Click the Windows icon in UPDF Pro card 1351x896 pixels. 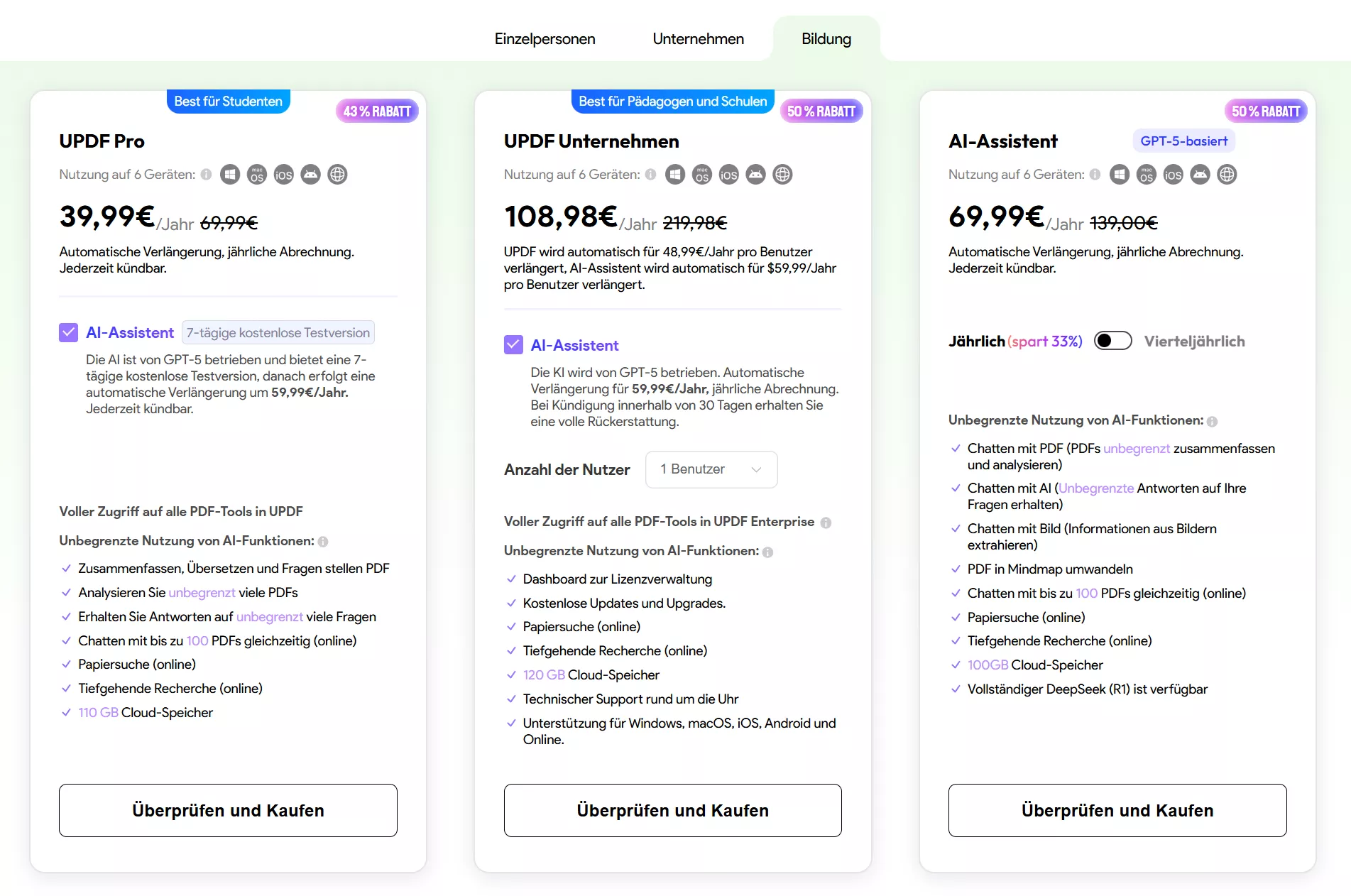(230, 175)
